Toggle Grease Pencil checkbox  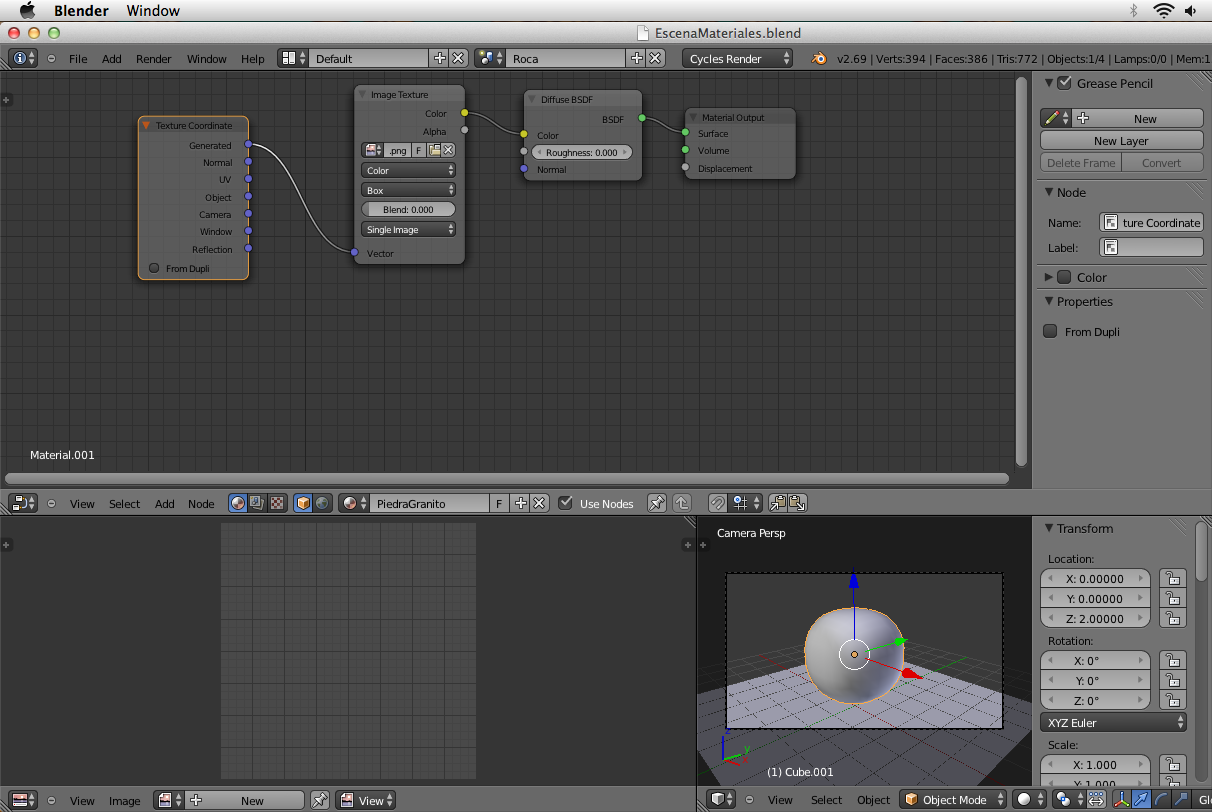(x=1064, y=83)
